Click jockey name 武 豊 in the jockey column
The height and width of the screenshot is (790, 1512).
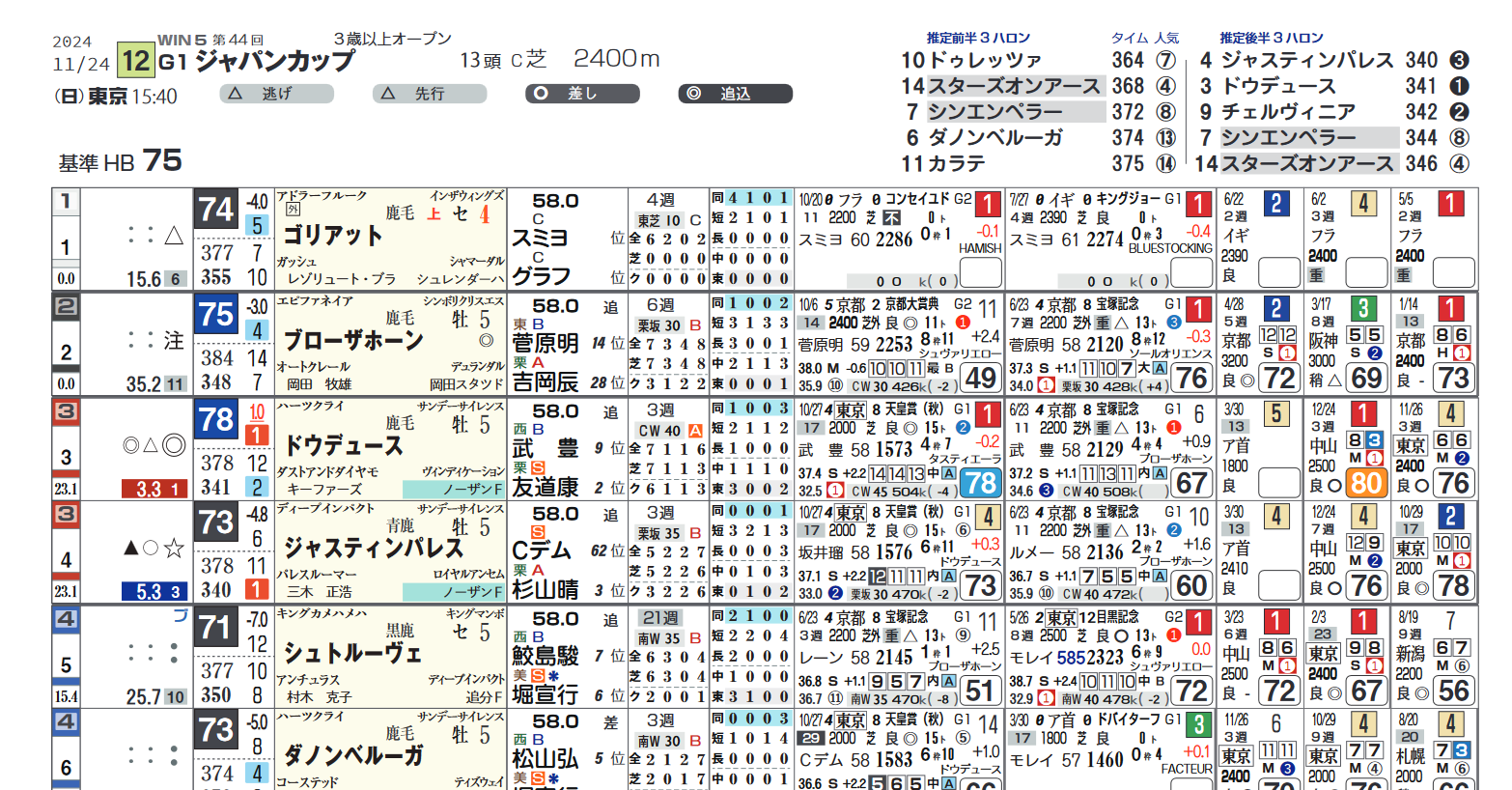546,448
